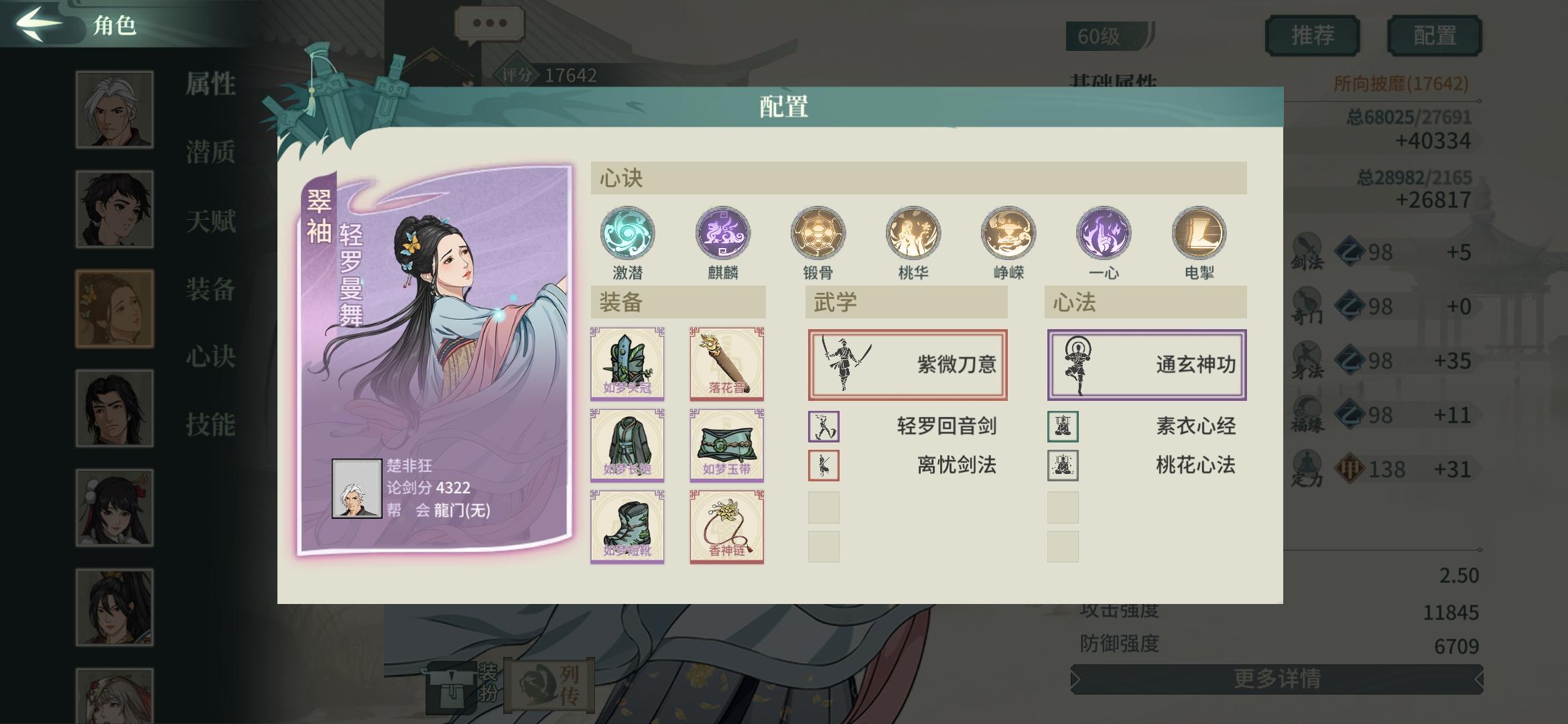Select the white-haired character portrait
Viewport: 1568px width, 724px height.
point(115,109)
